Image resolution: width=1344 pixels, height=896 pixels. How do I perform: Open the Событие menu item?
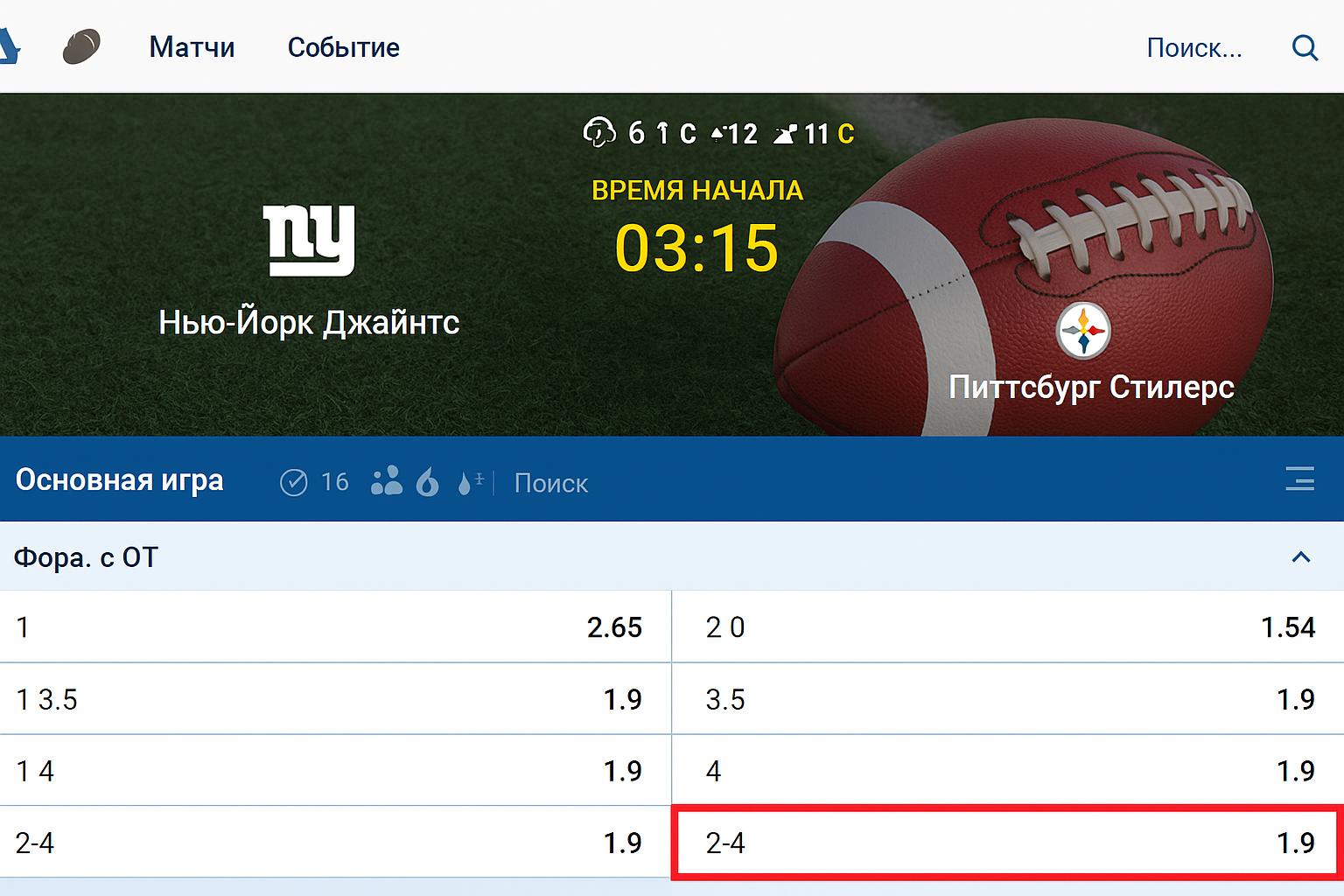tap(343, 47)
